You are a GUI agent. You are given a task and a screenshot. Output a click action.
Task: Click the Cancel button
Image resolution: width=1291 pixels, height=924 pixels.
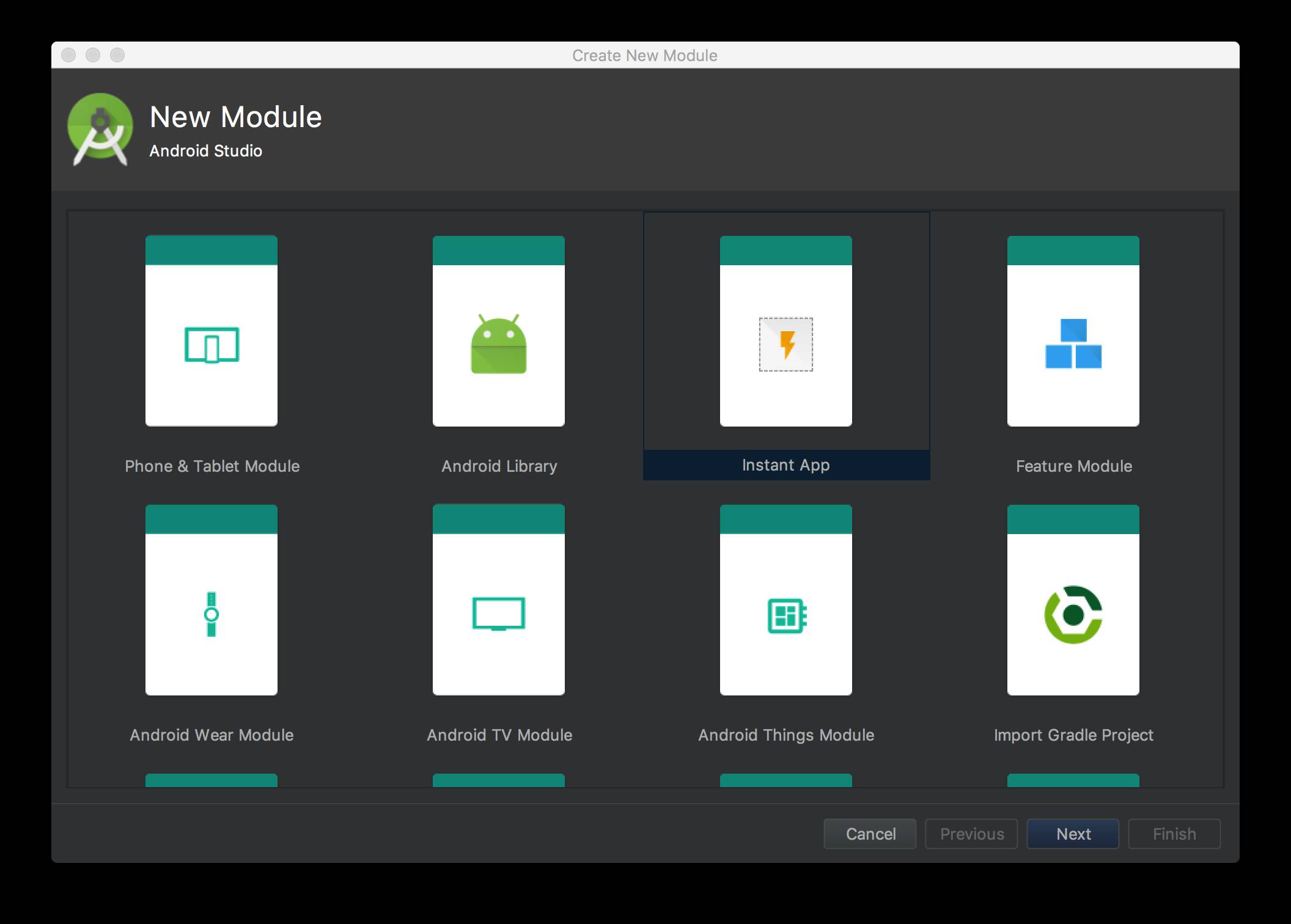click(x=870, y=834)
